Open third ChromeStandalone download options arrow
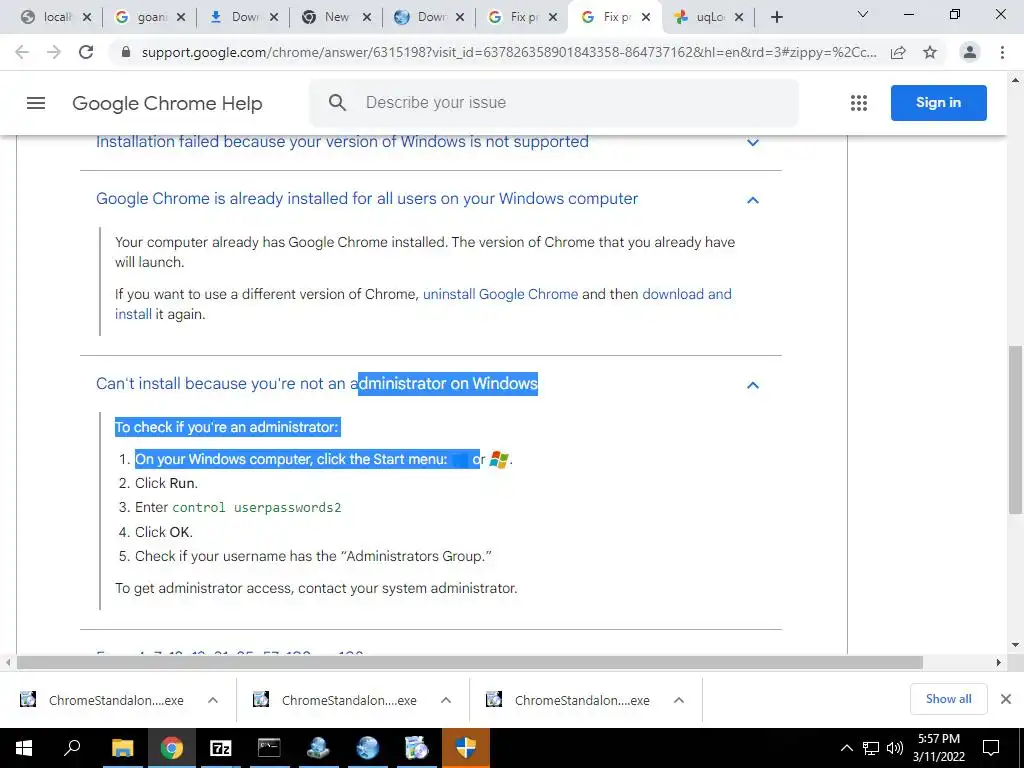This screenshot has width=1024, height=768. [x=679, y=700]
